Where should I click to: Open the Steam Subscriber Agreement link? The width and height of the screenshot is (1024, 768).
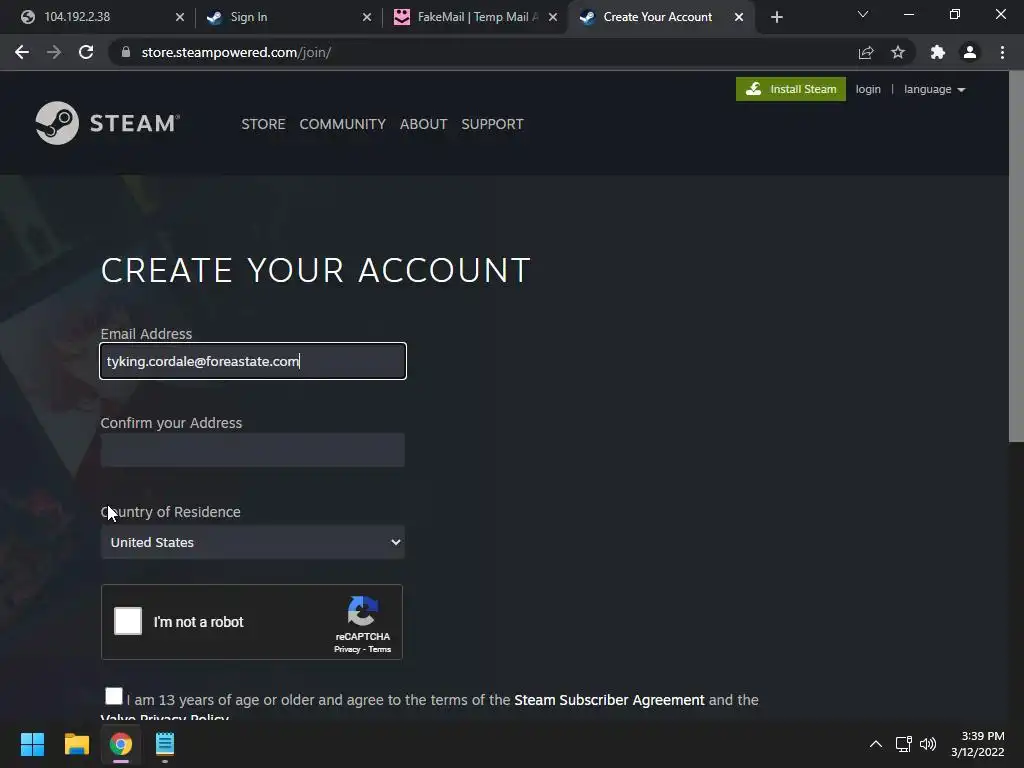(x=609, y=700)
